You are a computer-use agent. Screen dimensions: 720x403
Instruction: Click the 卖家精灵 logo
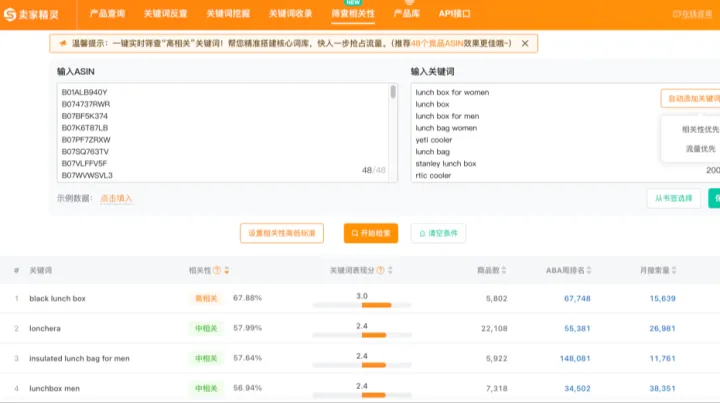(x=31, y=14)
